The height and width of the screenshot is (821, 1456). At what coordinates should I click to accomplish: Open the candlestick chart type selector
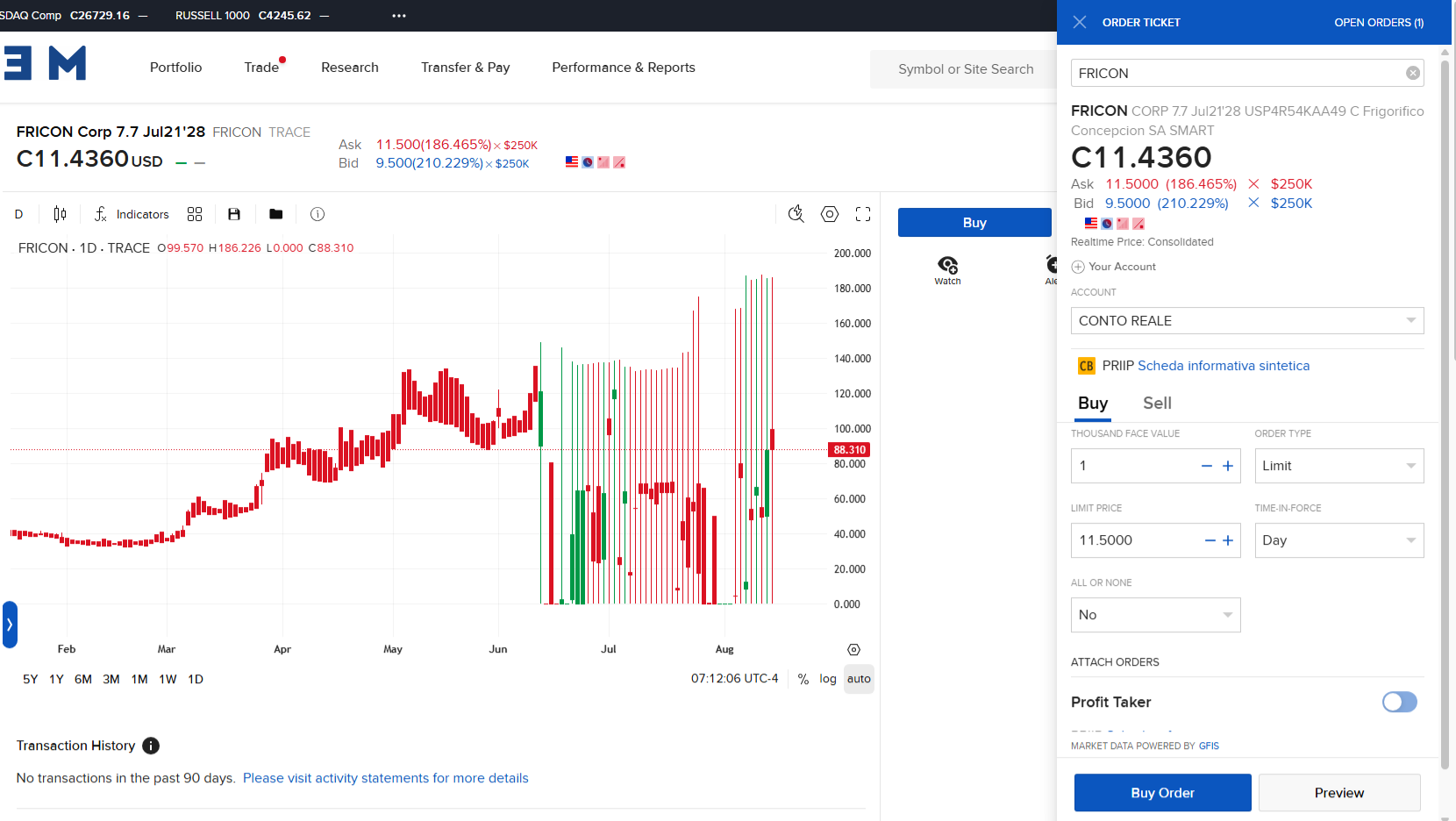pyautogui.click(x=60, y=214)
